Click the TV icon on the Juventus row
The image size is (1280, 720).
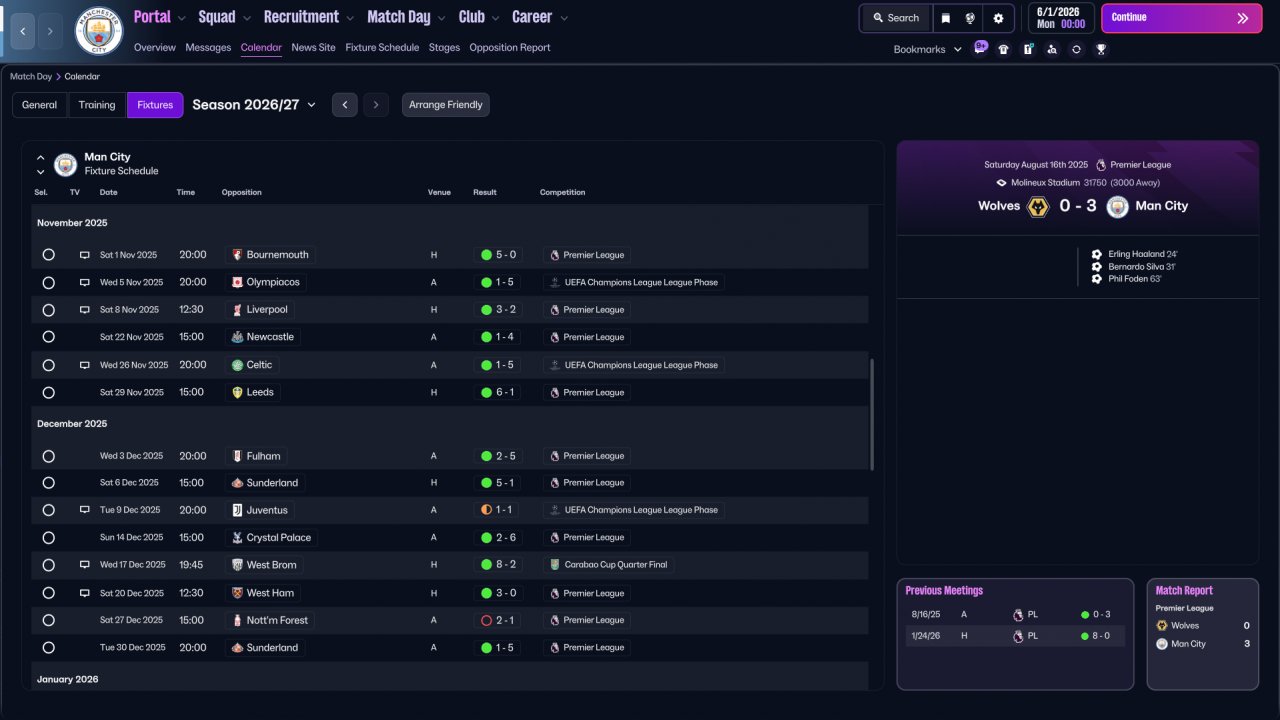(85, 510)
